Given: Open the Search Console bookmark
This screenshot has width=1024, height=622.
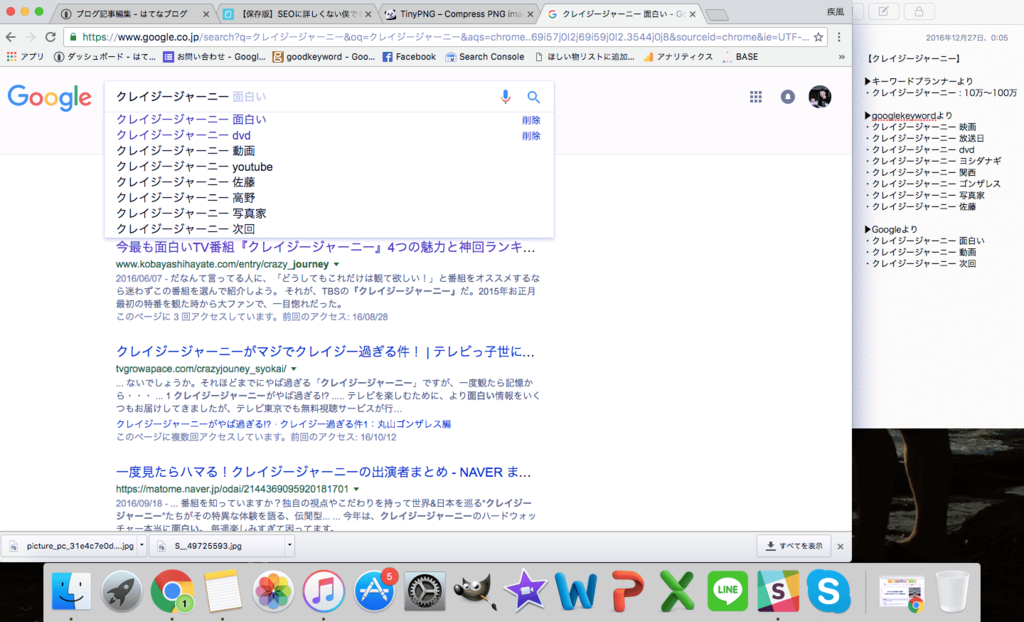Looking at the screenshot, I should click(485, 57).
